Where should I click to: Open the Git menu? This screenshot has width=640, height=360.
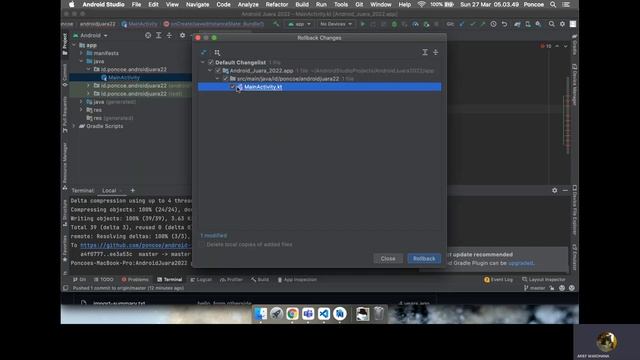click(x=359, y=4)
